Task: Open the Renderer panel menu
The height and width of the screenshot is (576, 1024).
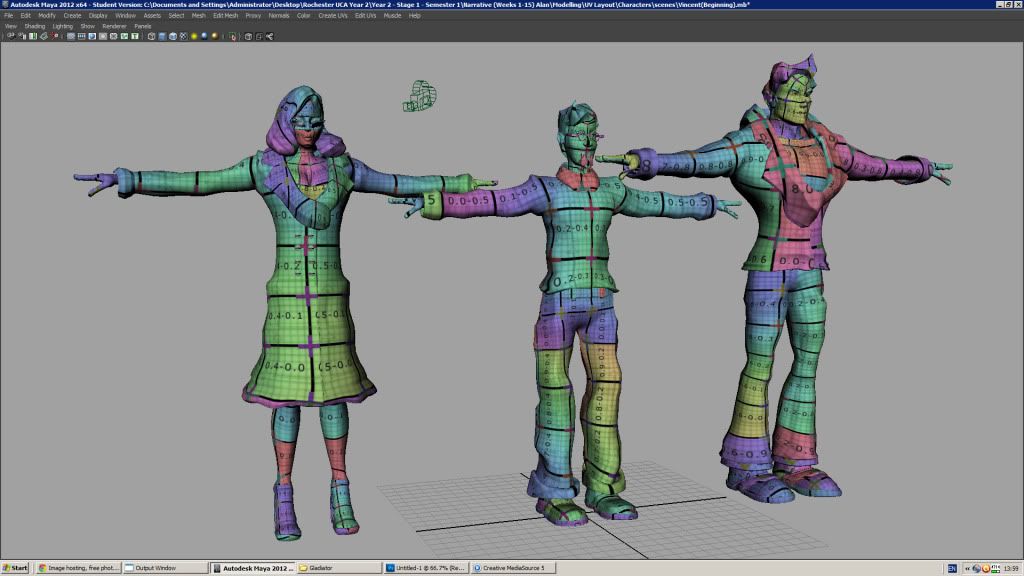Action: (x=114, y=26)
